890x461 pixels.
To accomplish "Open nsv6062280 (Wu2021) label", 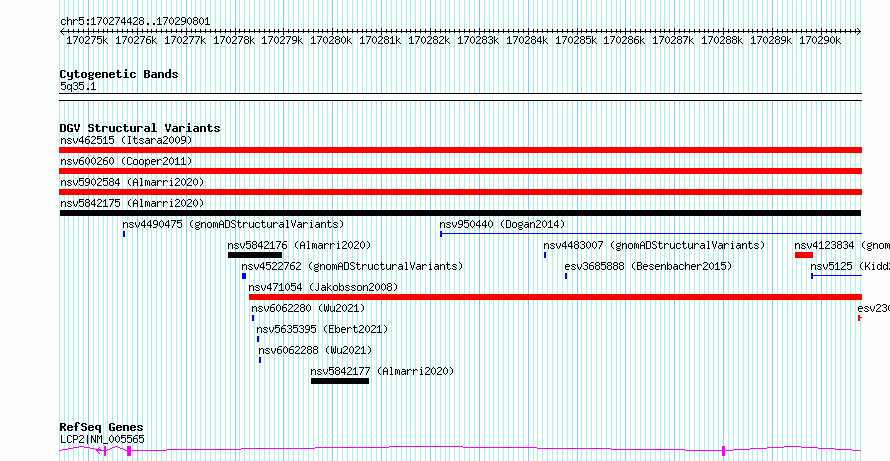I will [x=308, y=308].
